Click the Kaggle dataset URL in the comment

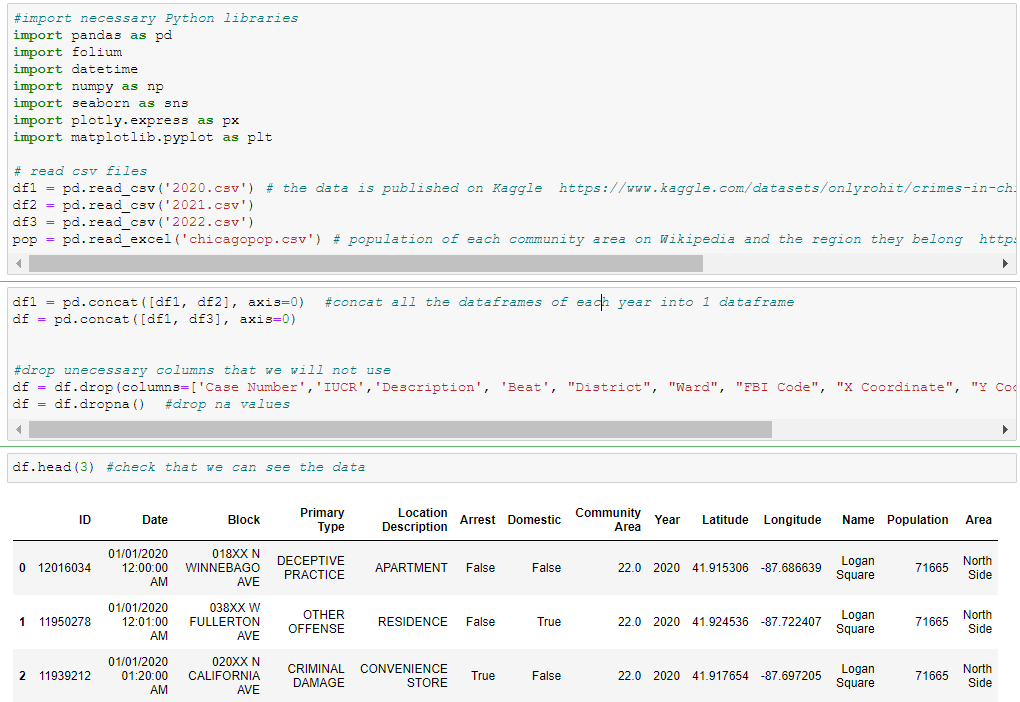(x=787, y=188)
